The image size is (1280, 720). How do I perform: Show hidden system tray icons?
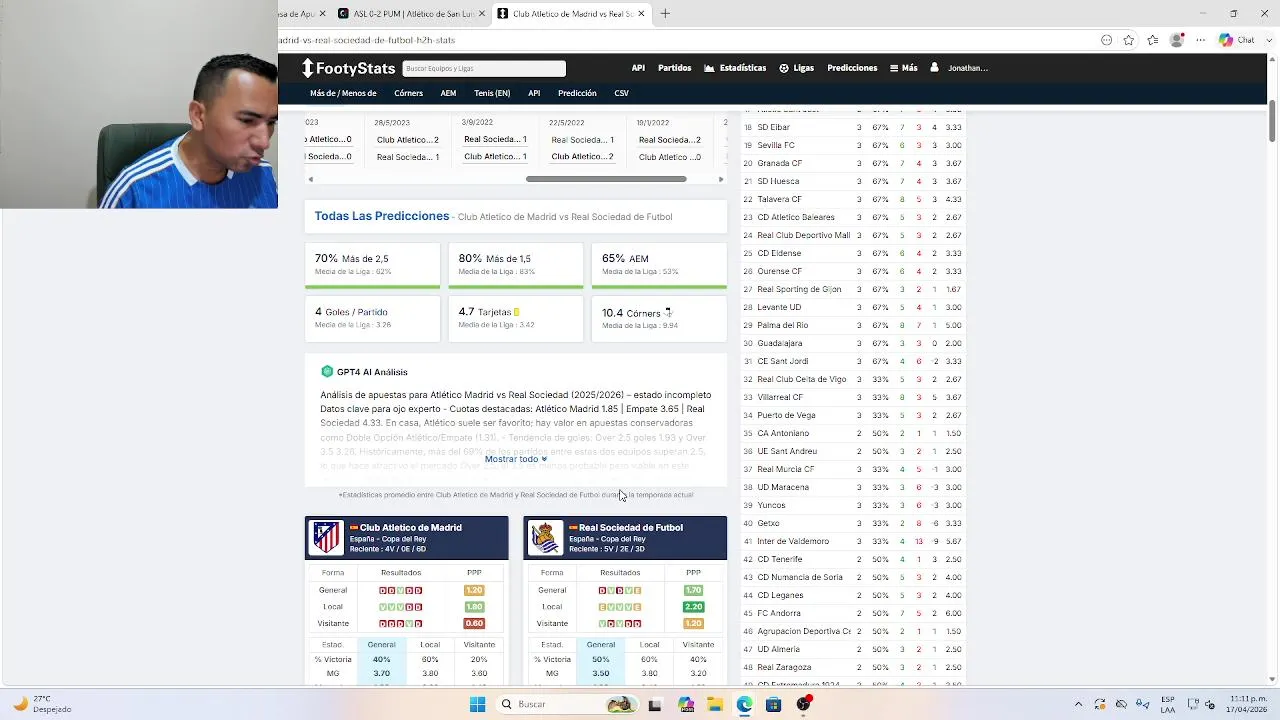point(1078,704)
